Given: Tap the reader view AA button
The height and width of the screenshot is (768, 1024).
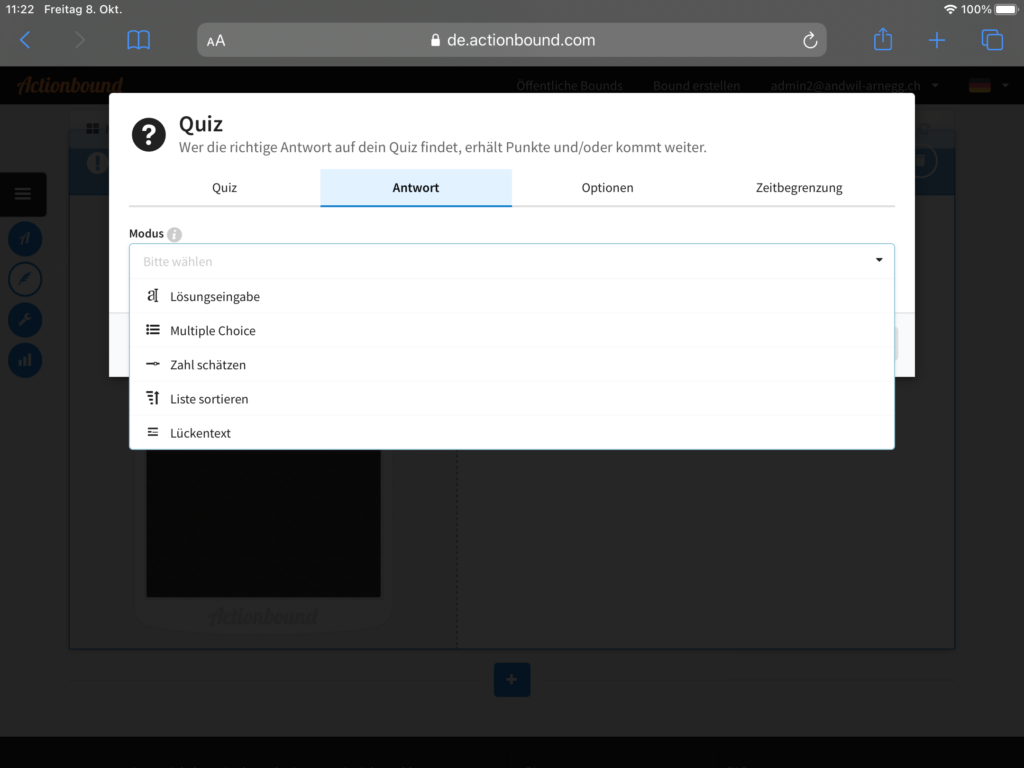Looking at the screenshot, I should click(216, 41).
